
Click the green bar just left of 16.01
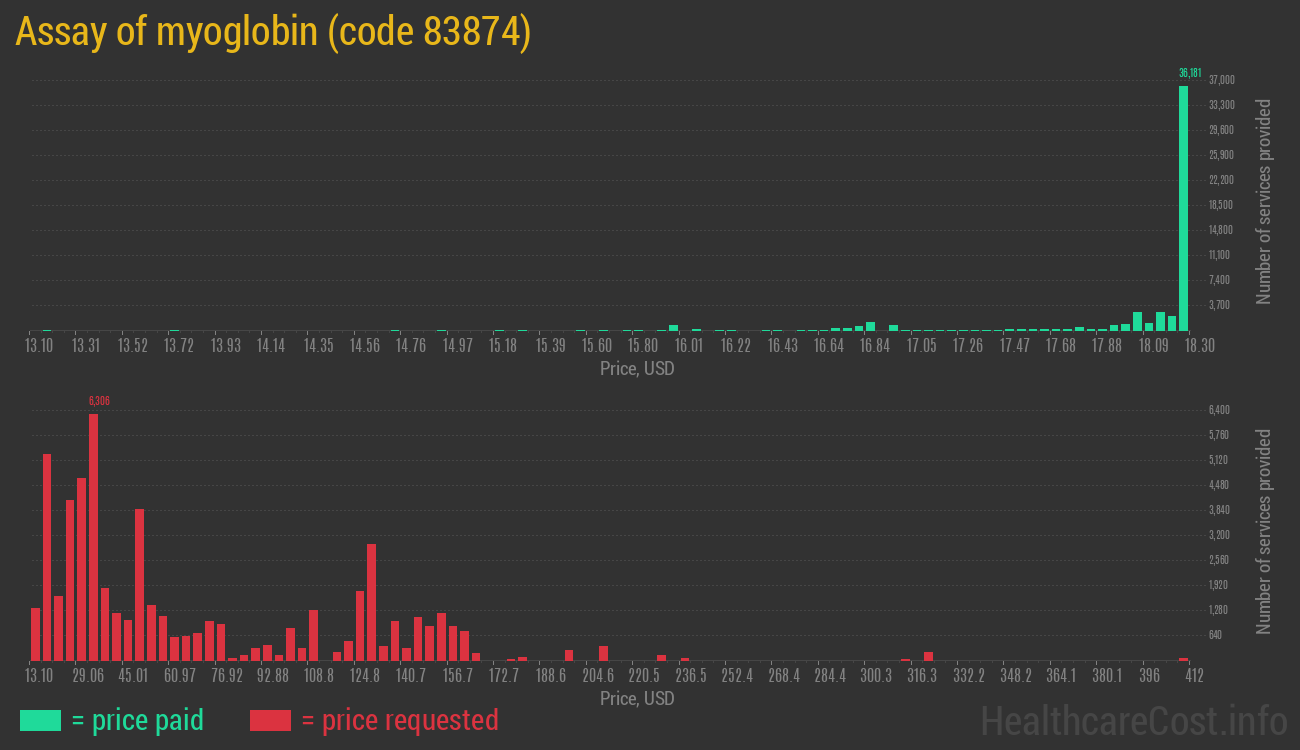click(673, 327)
